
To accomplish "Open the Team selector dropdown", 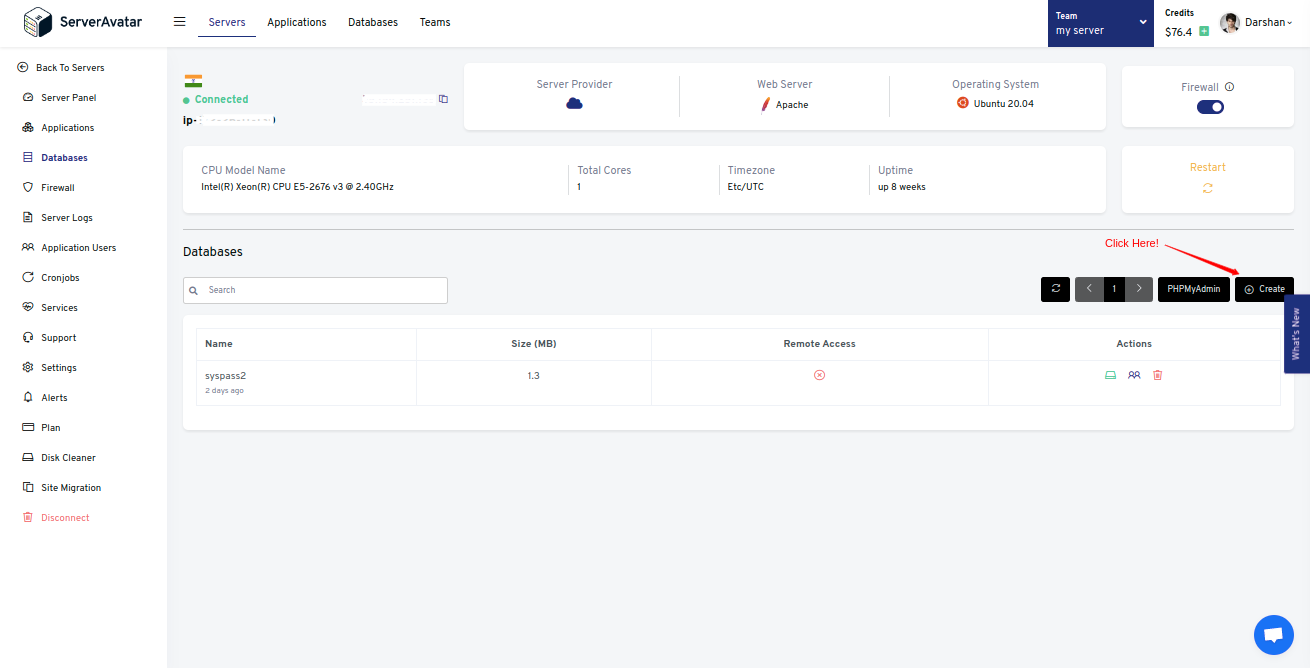I will point(1100,22).
